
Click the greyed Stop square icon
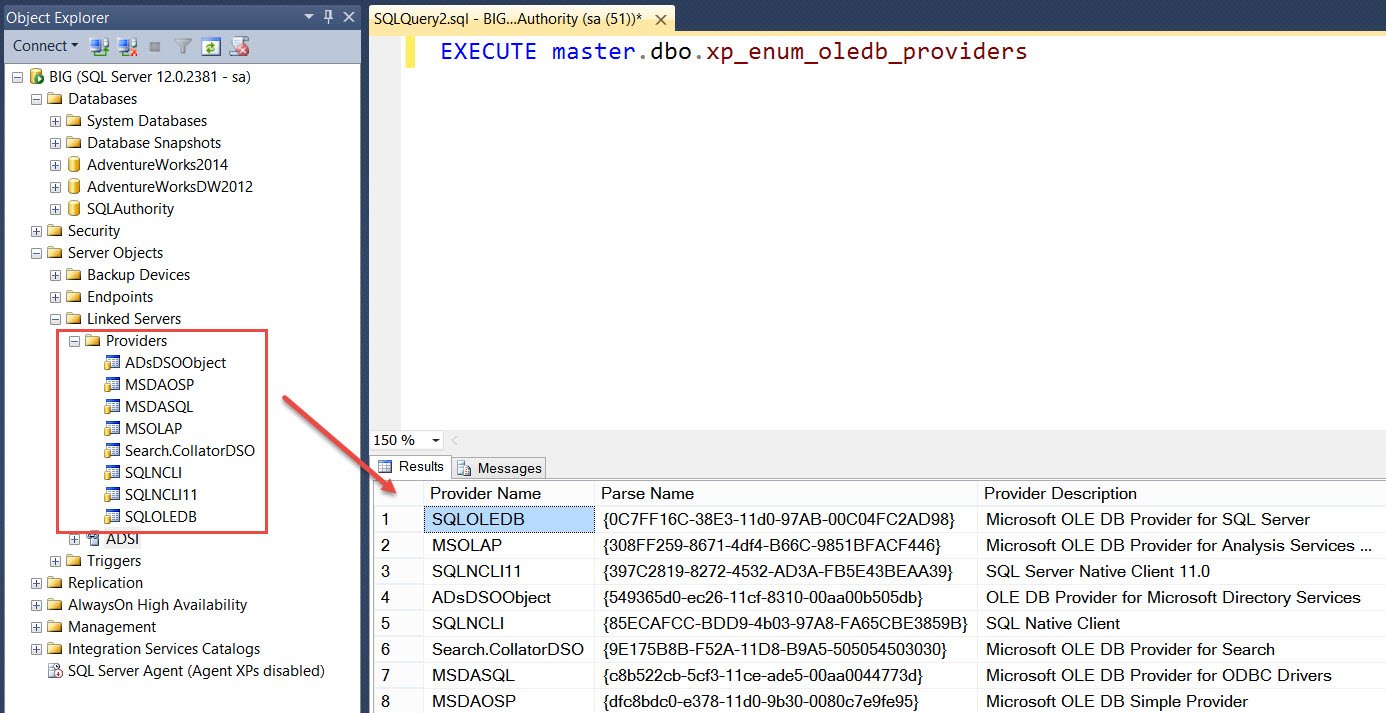click(x=155, y=46)
